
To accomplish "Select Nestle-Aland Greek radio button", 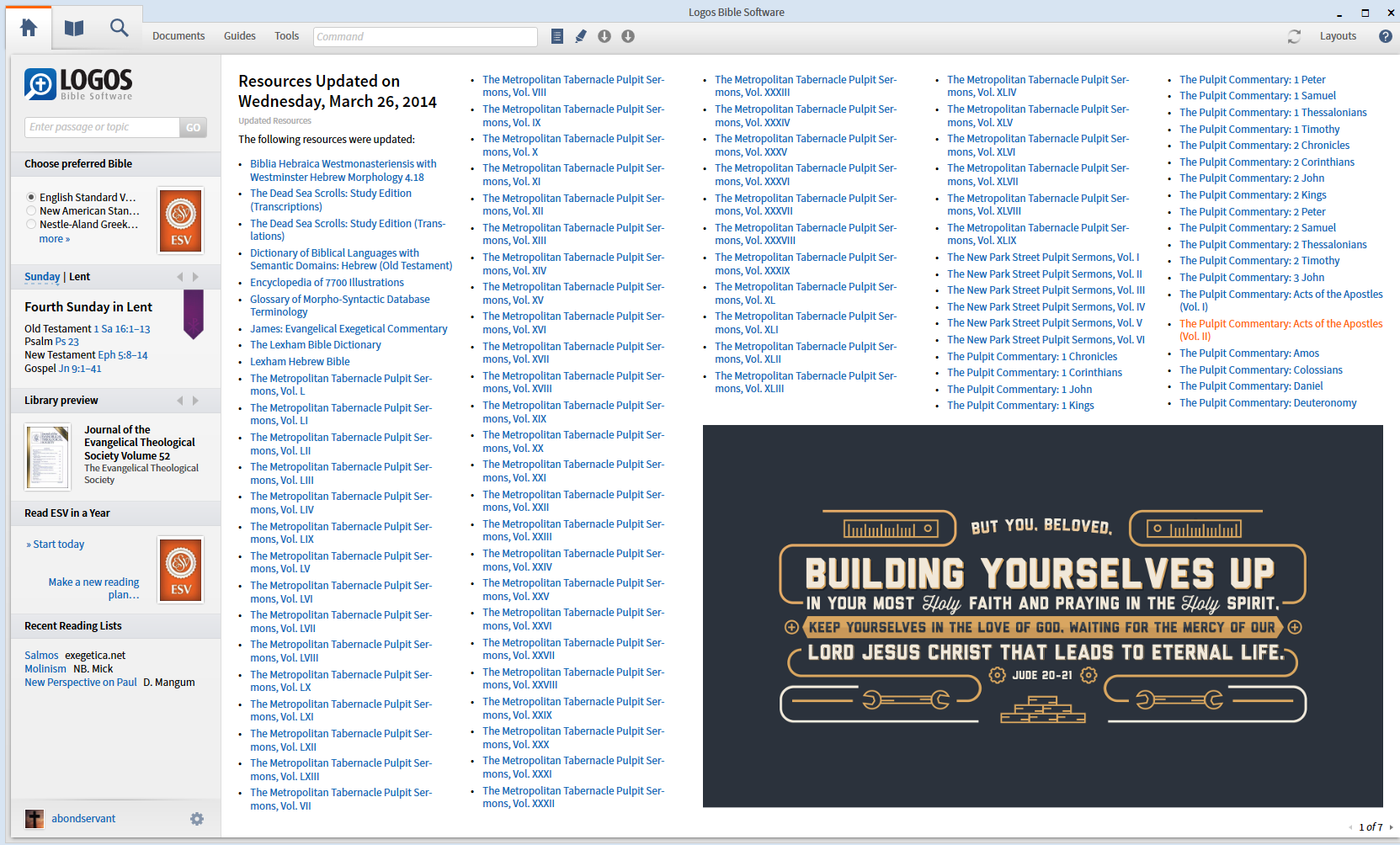I will click(x=31, y=224).
